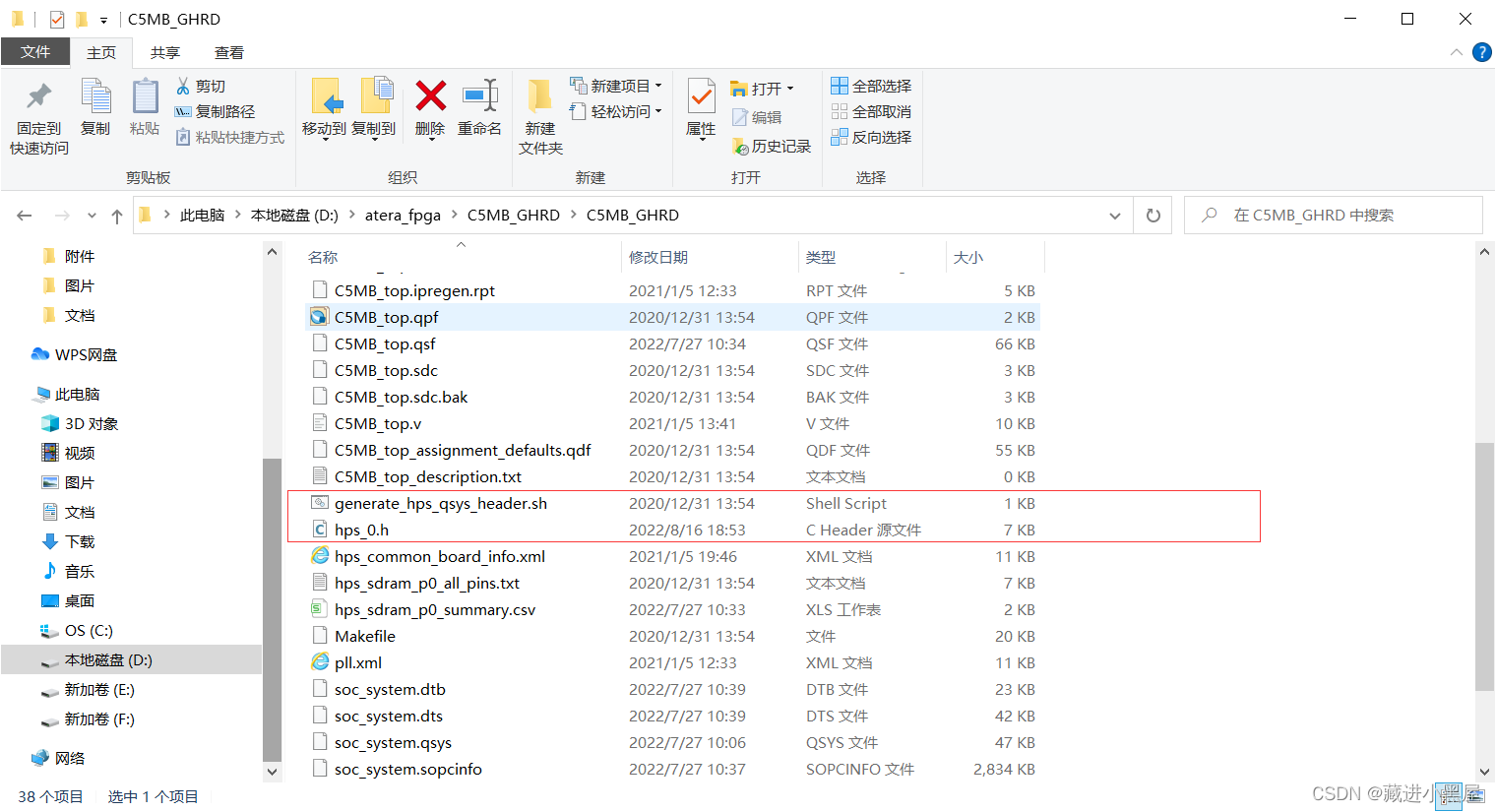Select soc_system.sopcinfo file

(x=673, y=769)
